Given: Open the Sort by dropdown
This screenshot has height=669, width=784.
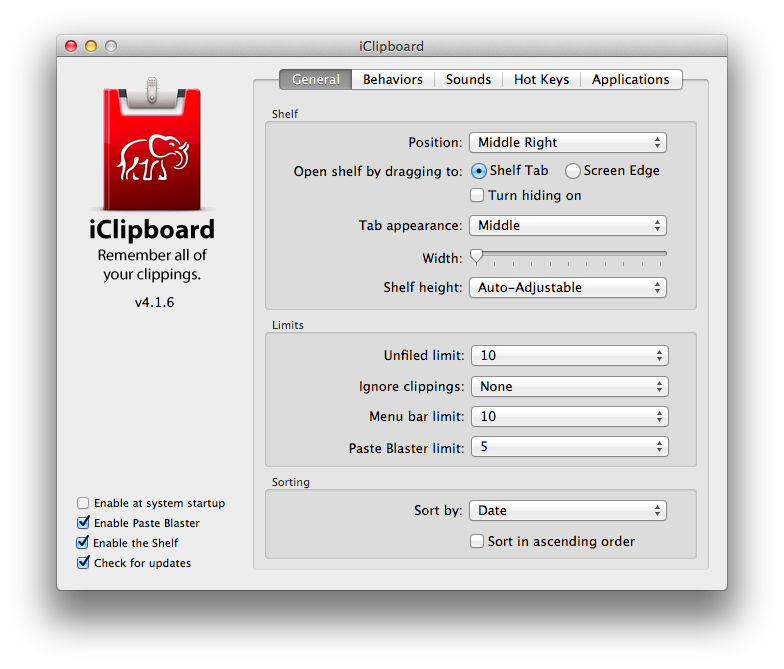Looking at the screenshot, I should tap(567, 511).
